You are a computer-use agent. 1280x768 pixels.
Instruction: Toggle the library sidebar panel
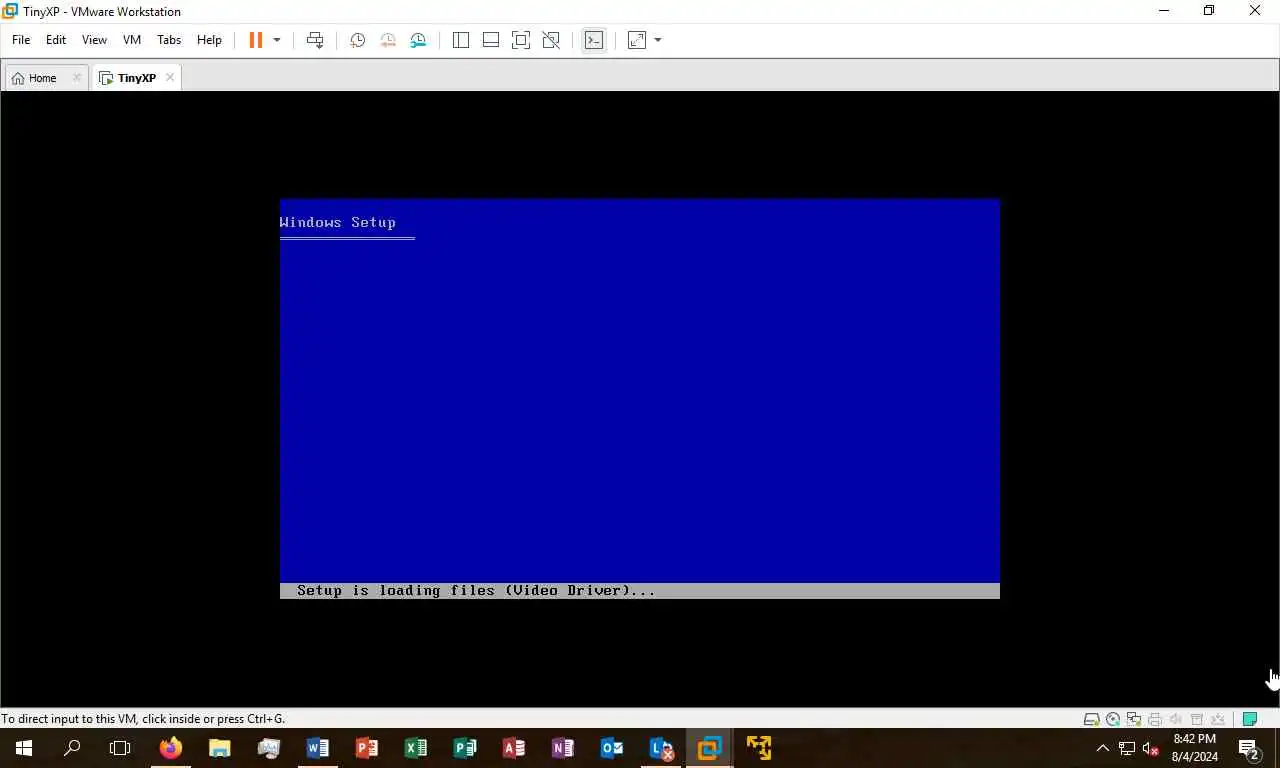461,40
